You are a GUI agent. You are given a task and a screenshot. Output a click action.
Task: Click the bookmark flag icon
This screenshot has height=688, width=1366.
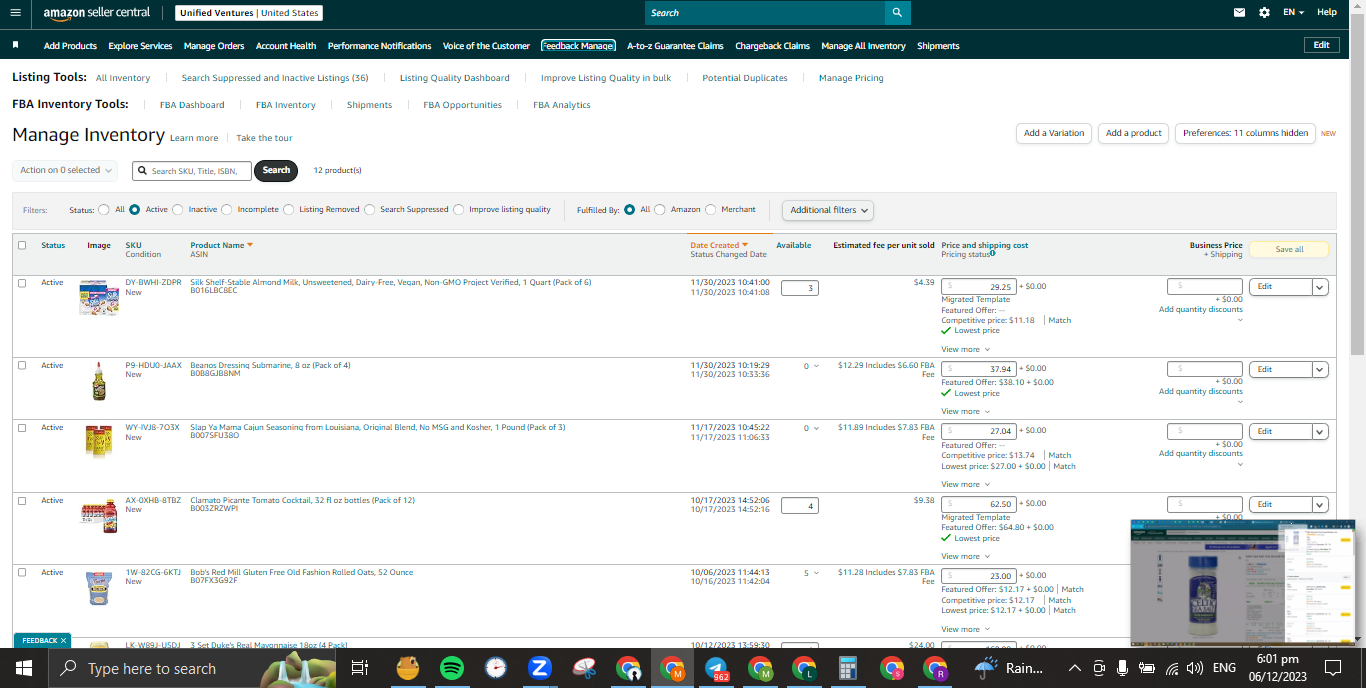click(16, 45)
